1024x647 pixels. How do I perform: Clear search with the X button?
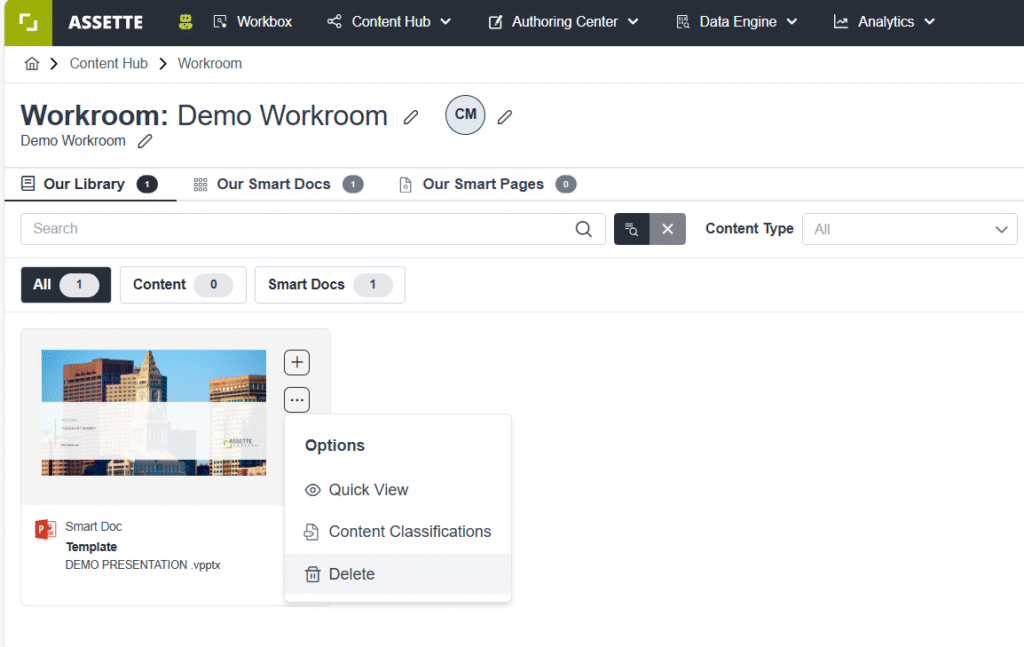click(x=667, y=229)
